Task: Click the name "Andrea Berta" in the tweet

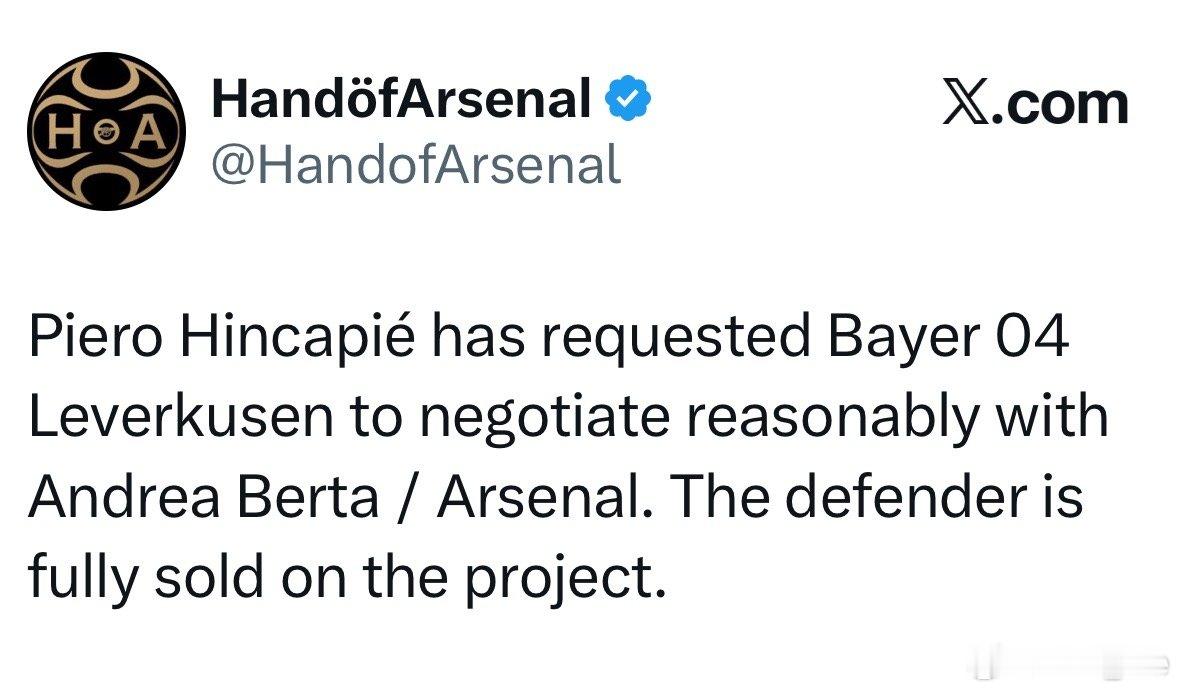Action: point(203,496)
